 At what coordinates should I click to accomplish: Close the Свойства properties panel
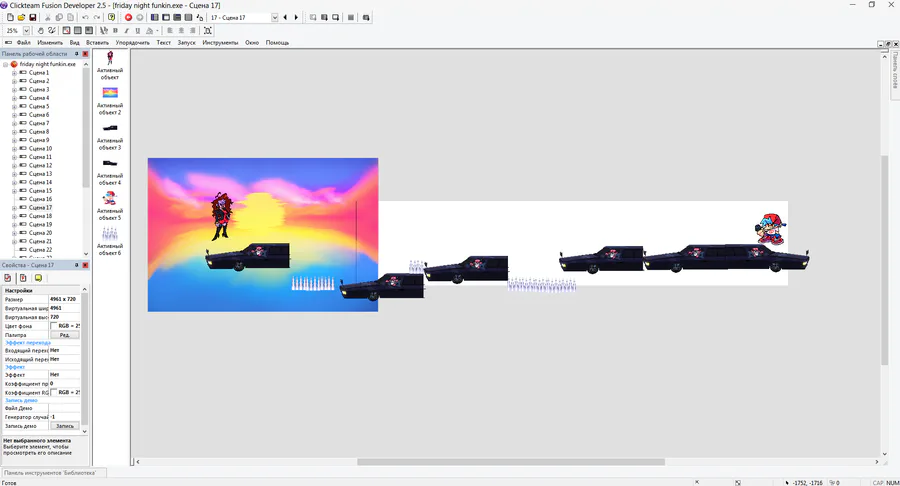(86, 265)
